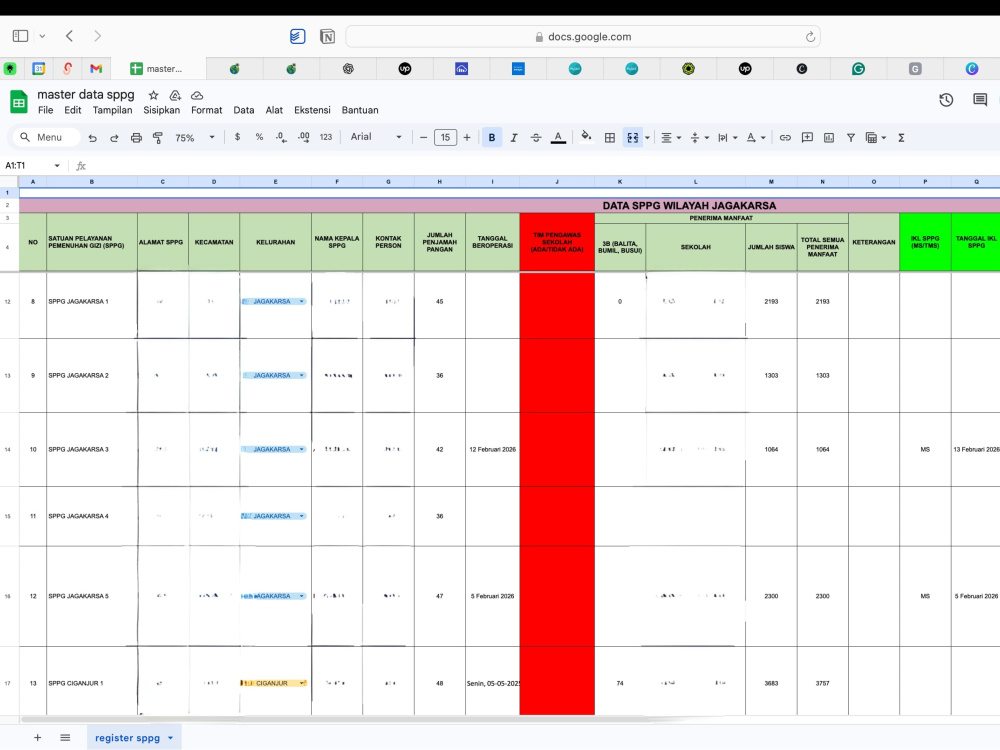This screenshot has height=750, width=1000.
Task: Toggle bold formatting
Action: (x=492, y=138)
